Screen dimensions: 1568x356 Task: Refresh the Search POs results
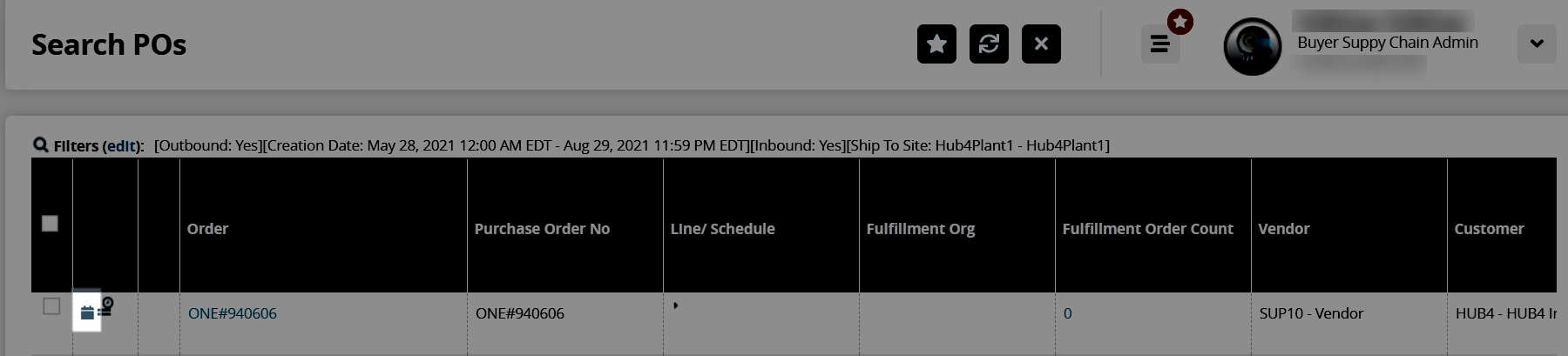coord(989,44)
